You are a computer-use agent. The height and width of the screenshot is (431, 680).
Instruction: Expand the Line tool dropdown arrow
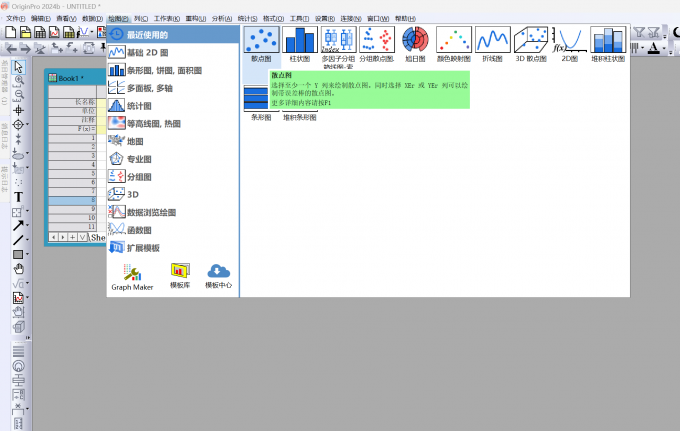pos(27,239)
